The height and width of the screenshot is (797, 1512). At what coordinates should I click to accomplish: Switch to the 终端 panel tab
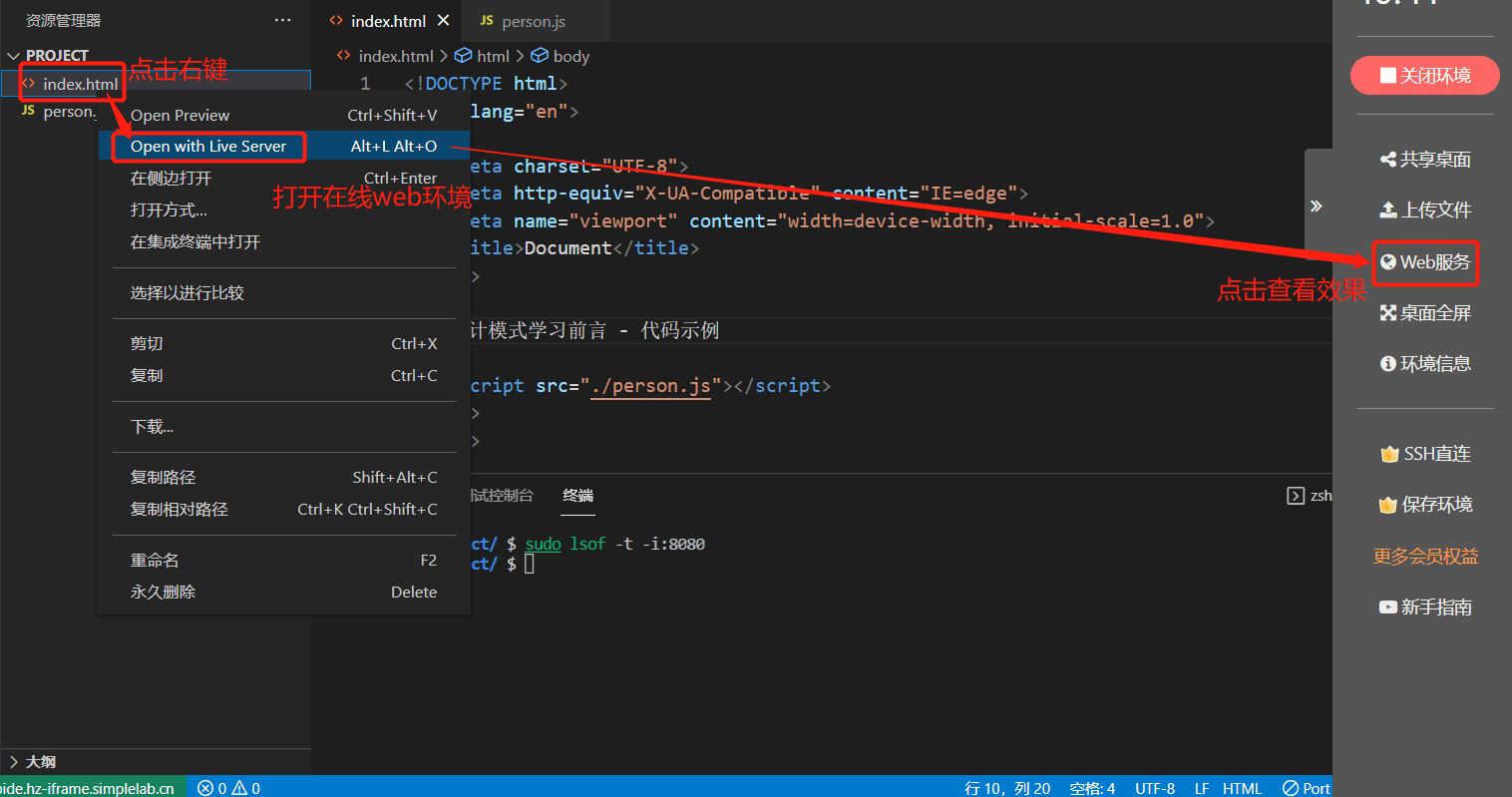click(x=577, y=495)
